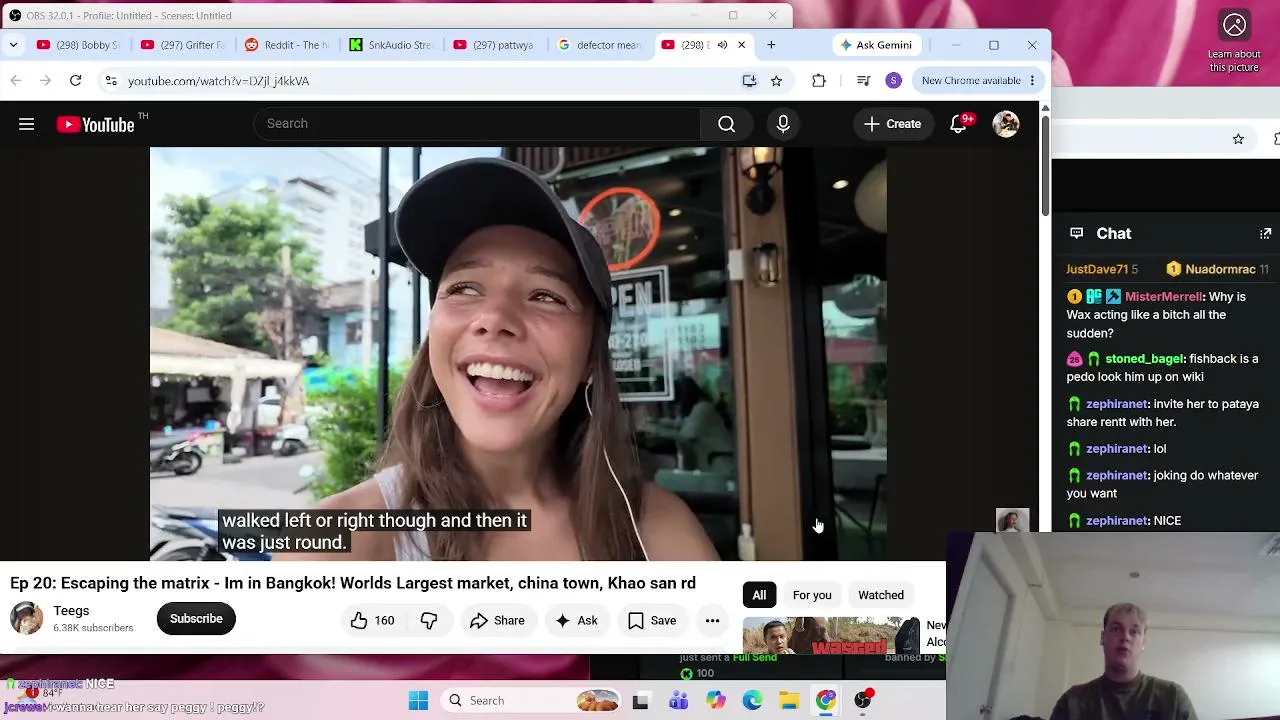Open the YouTube account avatar menu
Viewport: 1280px width, 720px height.
click(x=1006, y=124)
